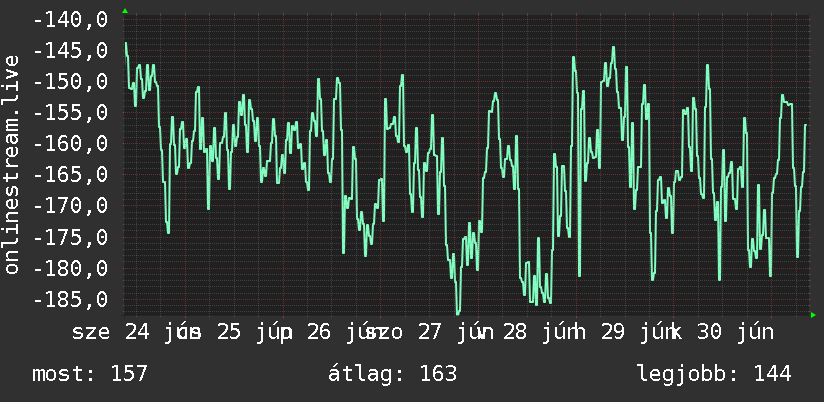
Task: Pick the -170,0 Y-axis tick label
Action: click(x=70, y=206)
